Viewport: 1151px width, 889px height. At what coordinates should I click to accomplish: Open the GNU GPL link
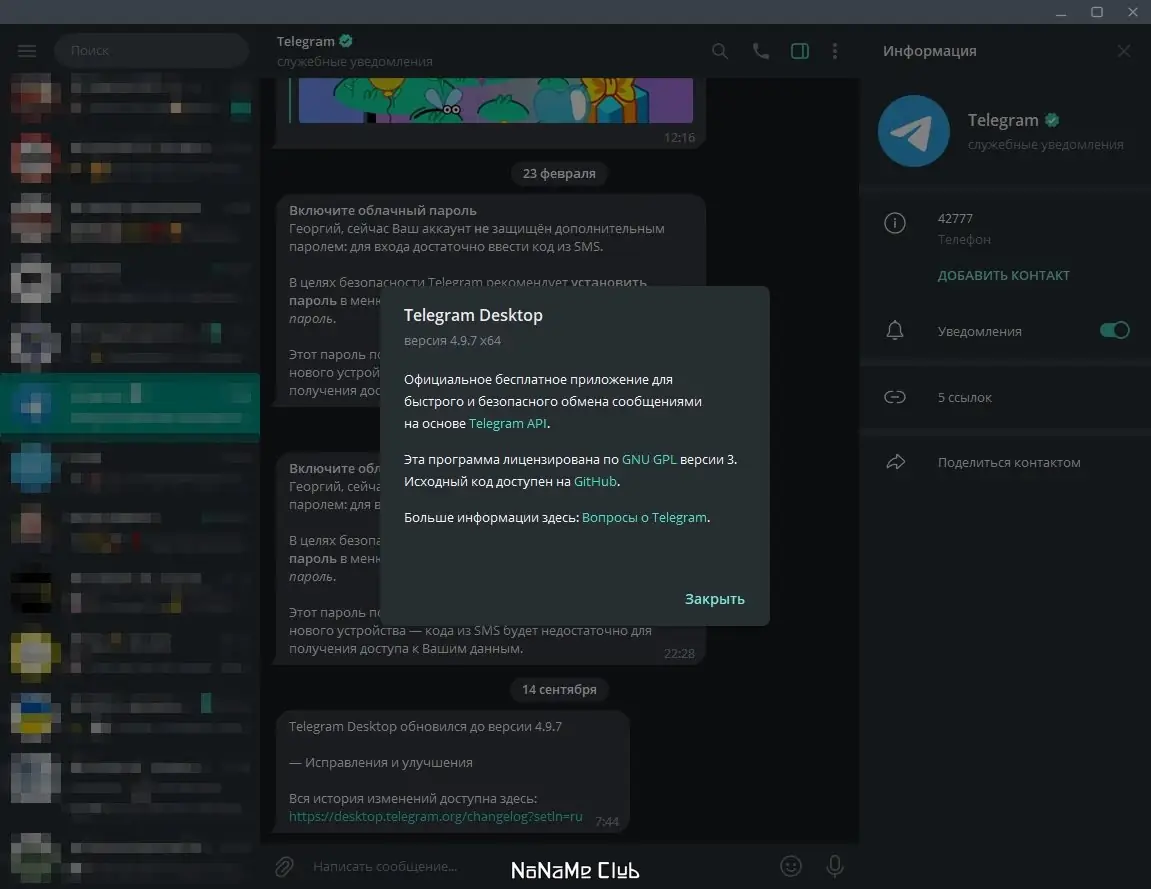click(649, 460)
